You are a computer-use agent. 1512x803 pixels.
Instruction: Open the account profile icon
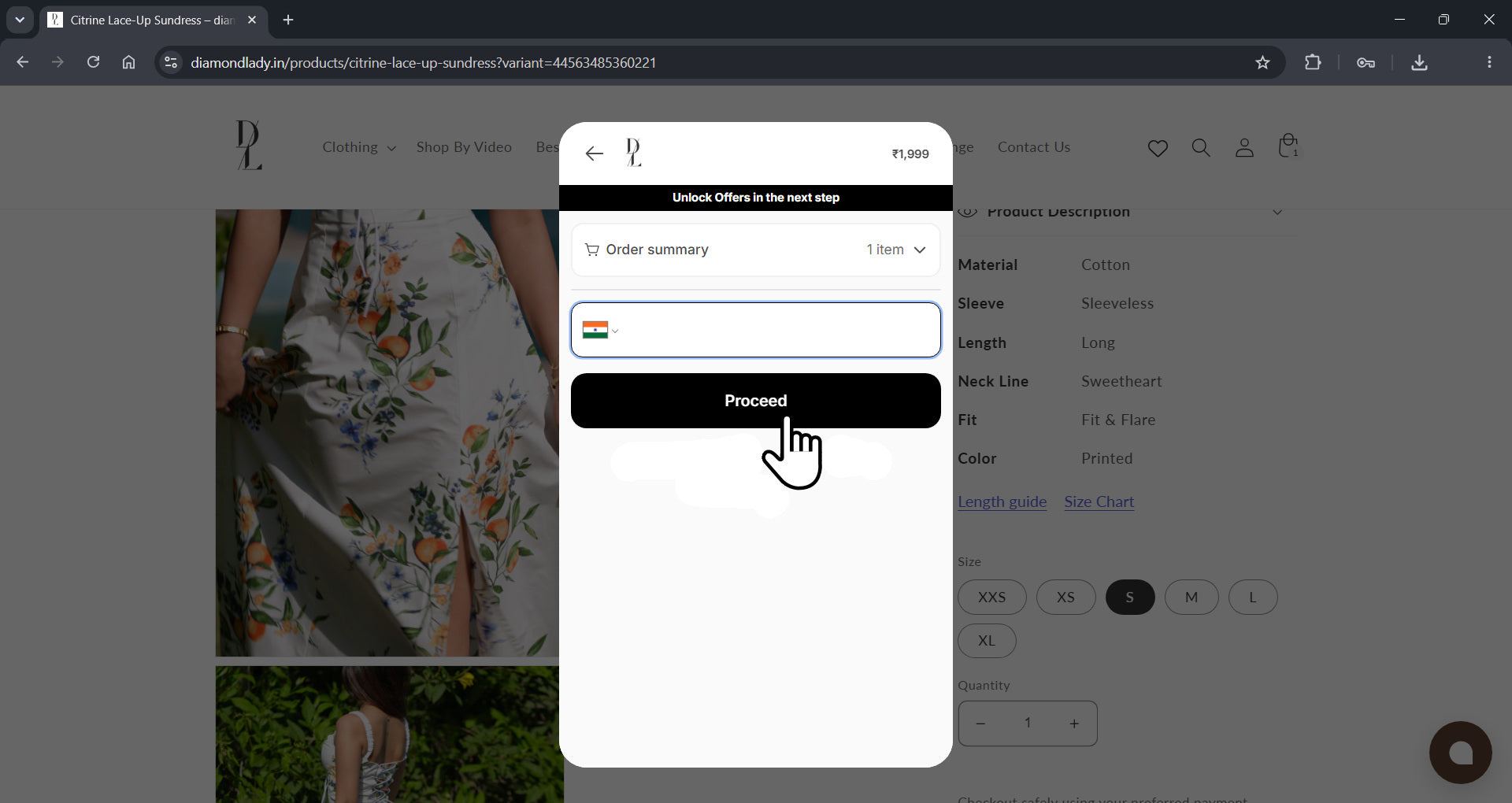pos(1243,147)
